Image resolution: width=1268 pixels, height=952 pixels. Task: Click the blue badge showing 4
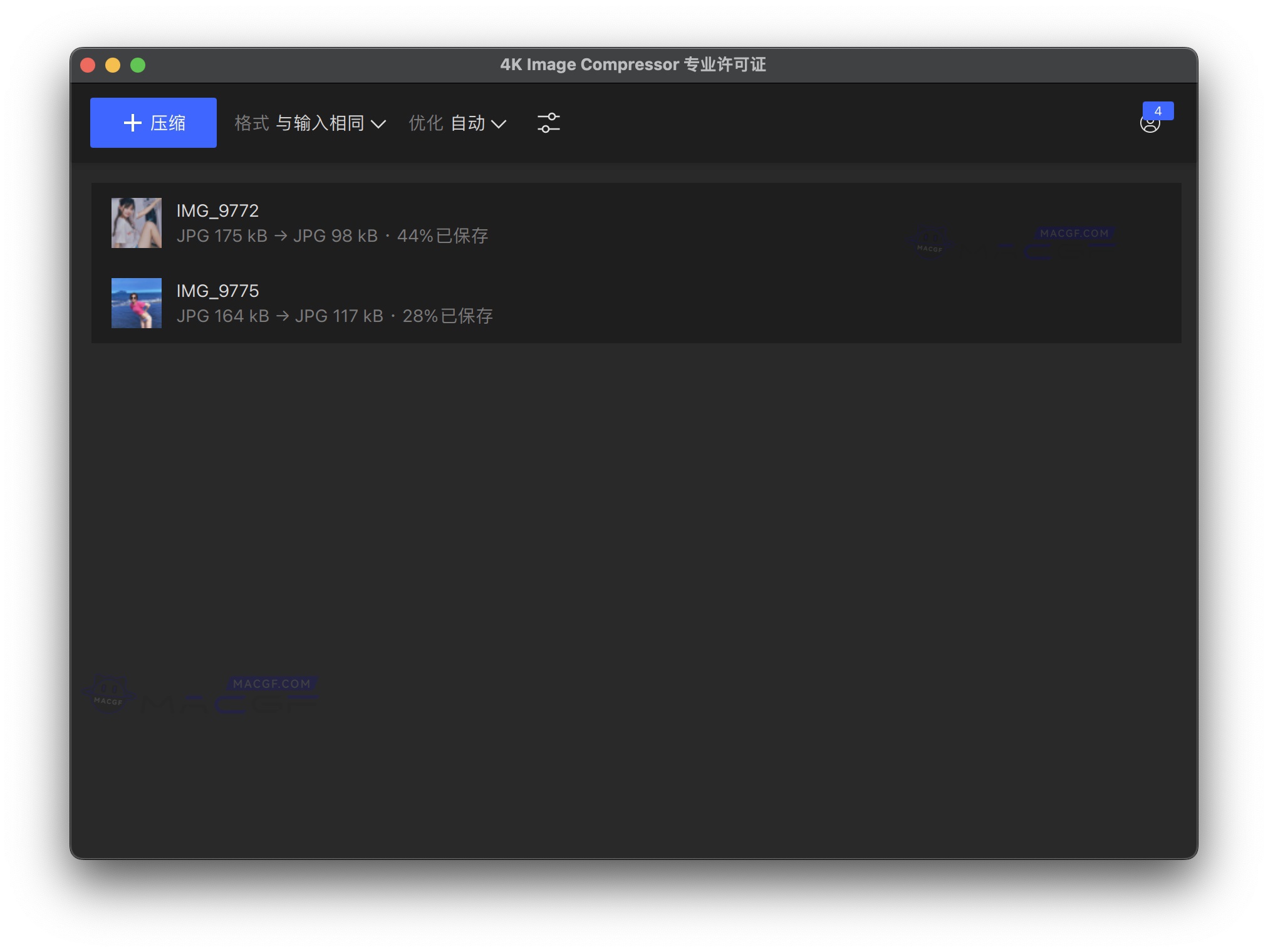click(x=1158, y=111)
